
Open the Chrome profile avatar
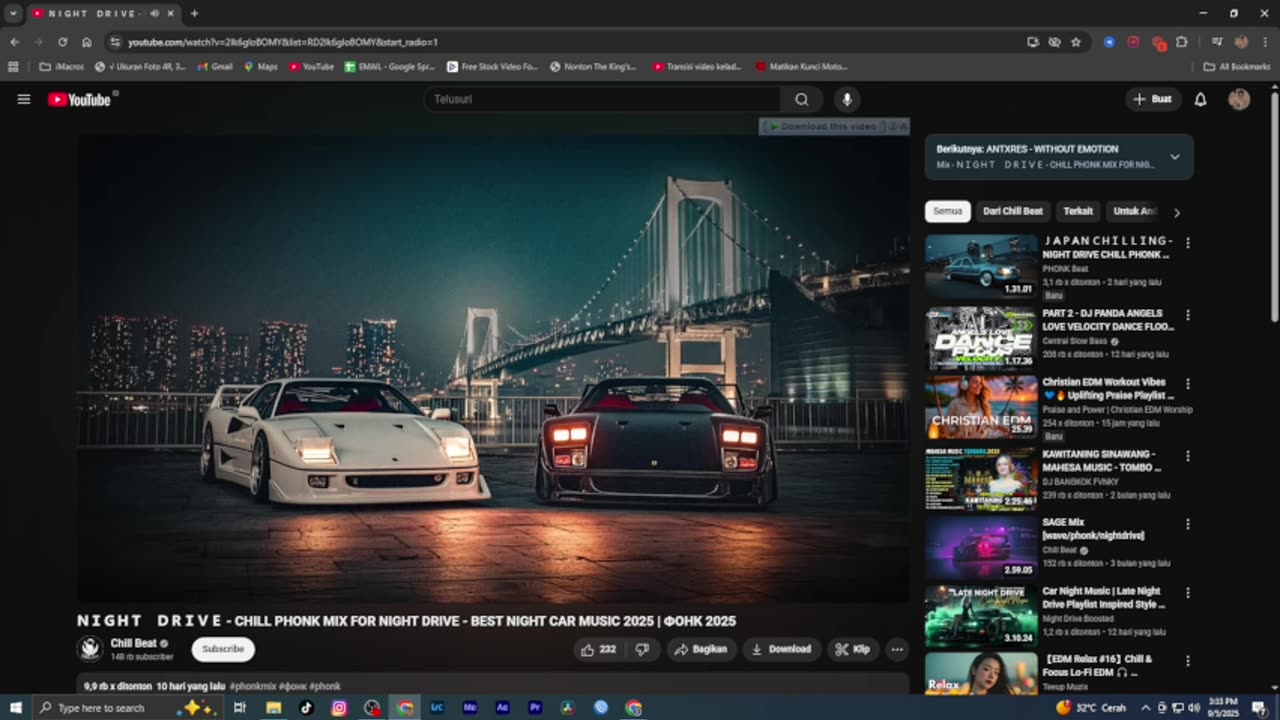coord(1241,42)
